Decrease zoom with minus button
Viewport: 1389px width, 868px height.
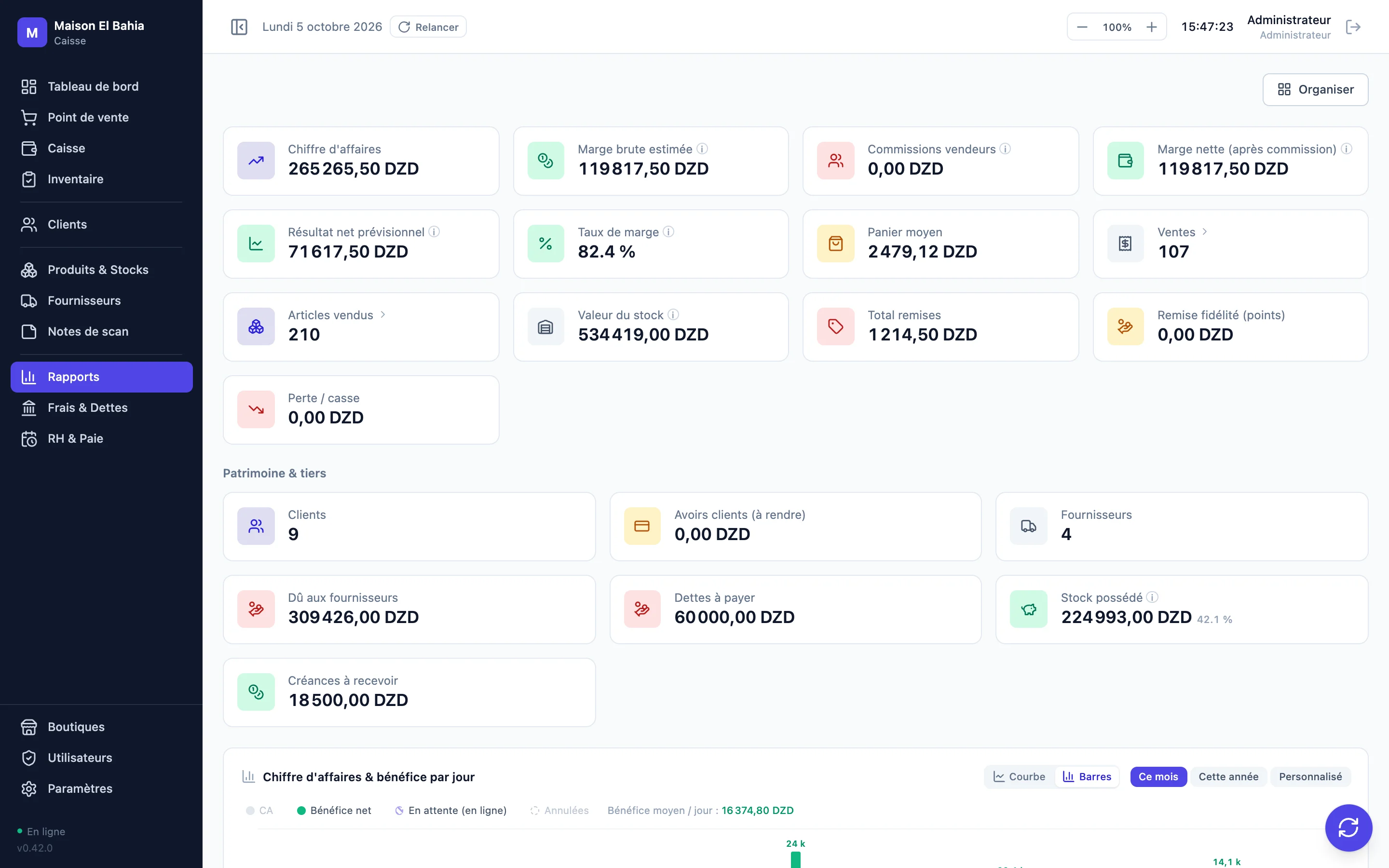click(1082, 27)
